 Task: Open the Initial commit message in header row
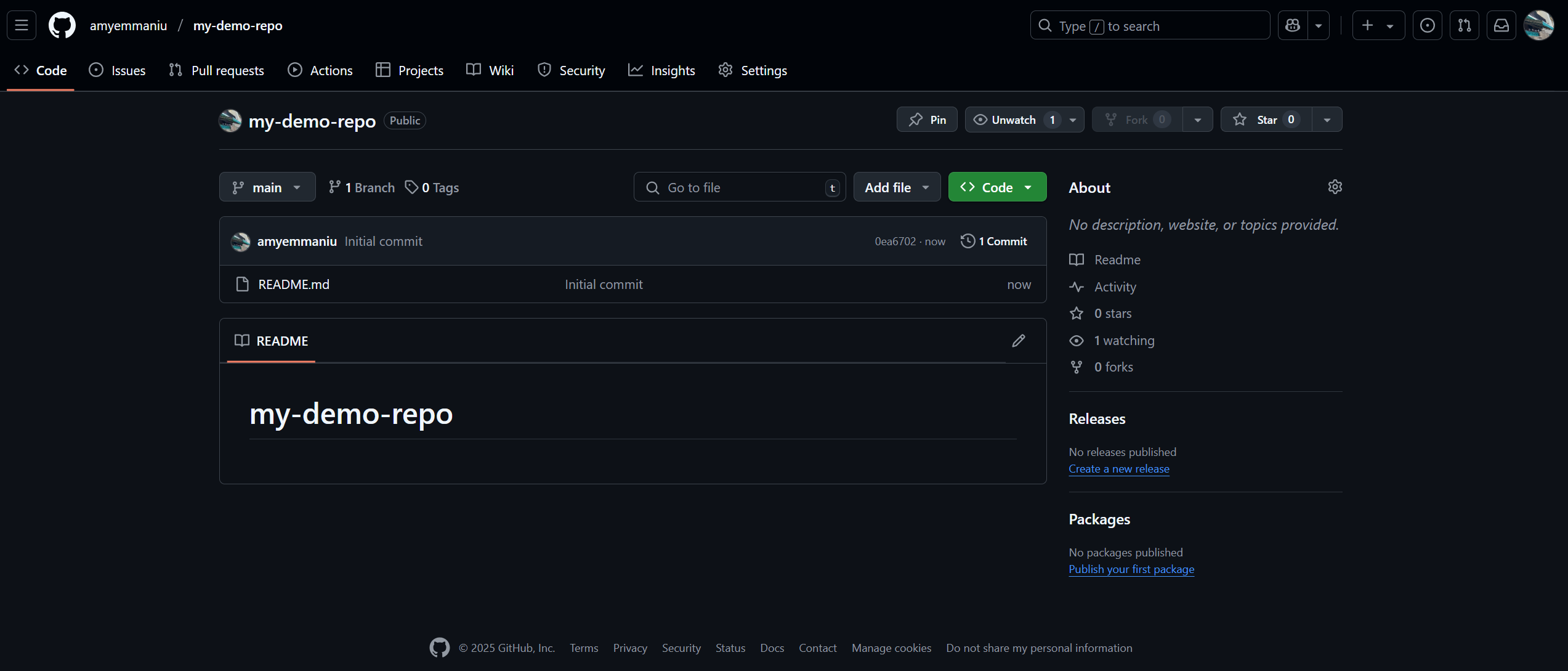[x=384, y=242]
